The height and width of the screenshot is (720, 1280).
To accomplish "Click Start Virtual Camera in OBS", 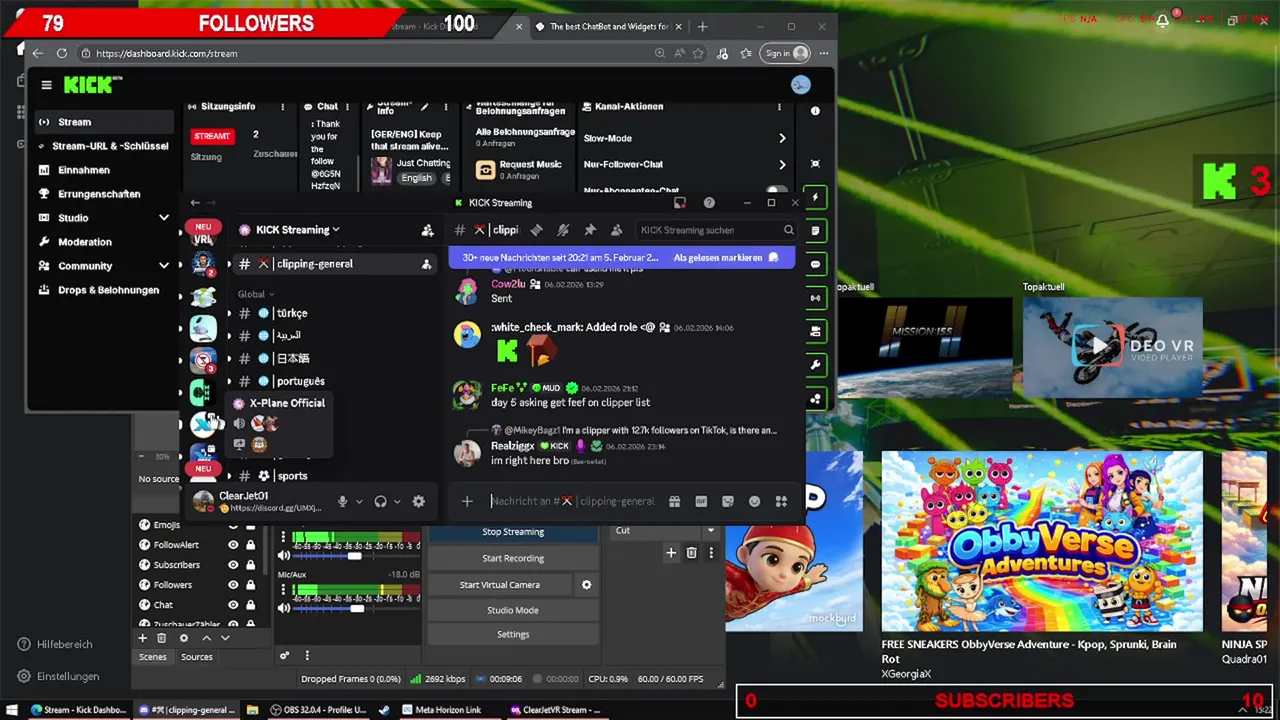I will (x=500, y=585).
